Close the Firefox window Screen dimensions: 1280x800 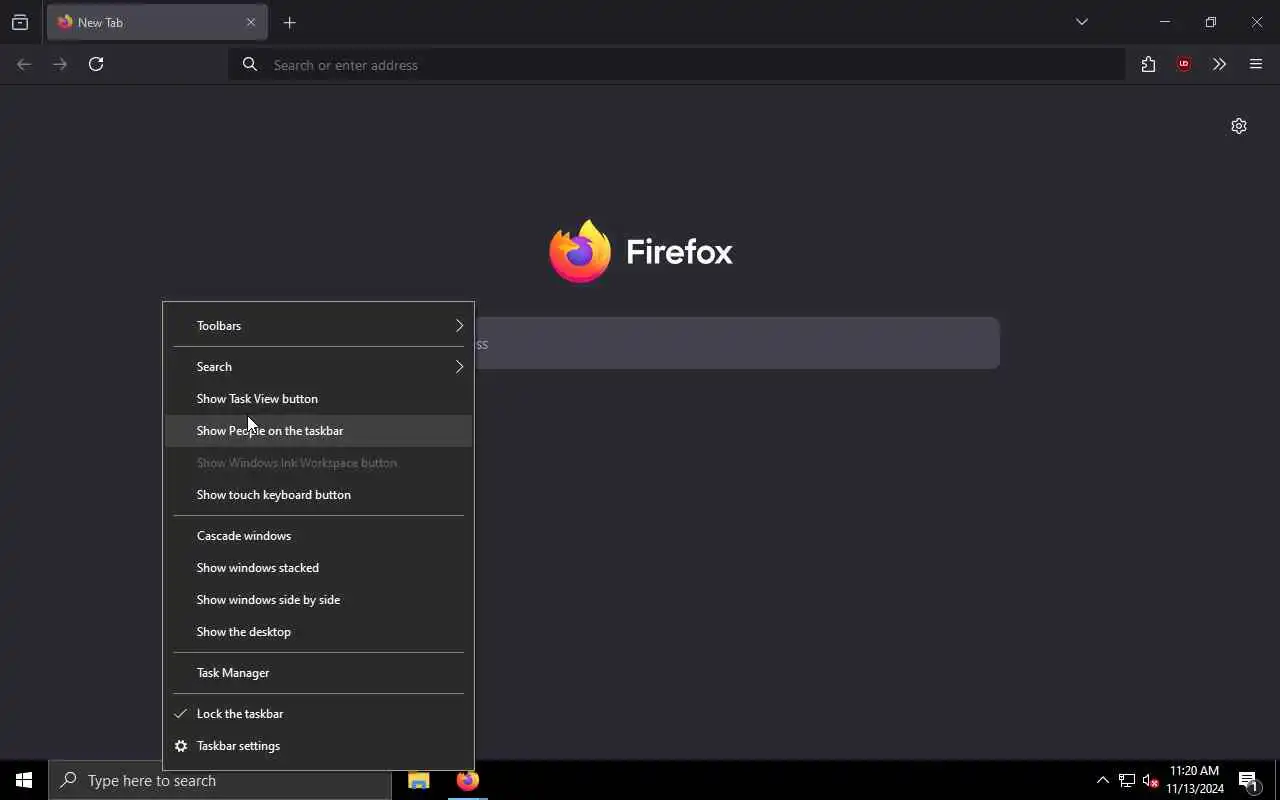pyautogui.click(x=1257, y=22)
